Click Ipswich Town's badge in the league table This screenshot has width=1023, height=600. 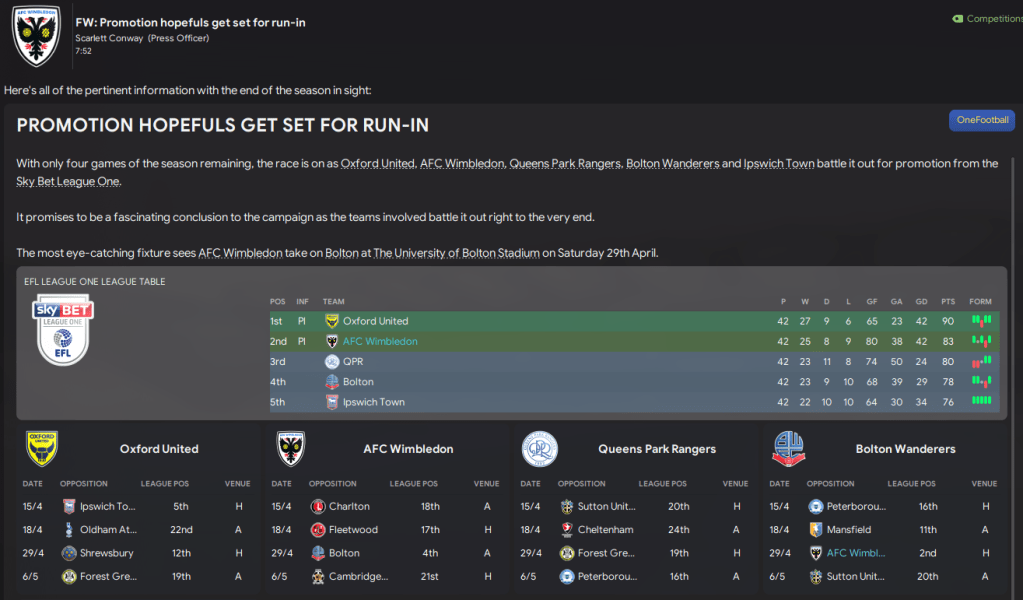tap(332, 402)
